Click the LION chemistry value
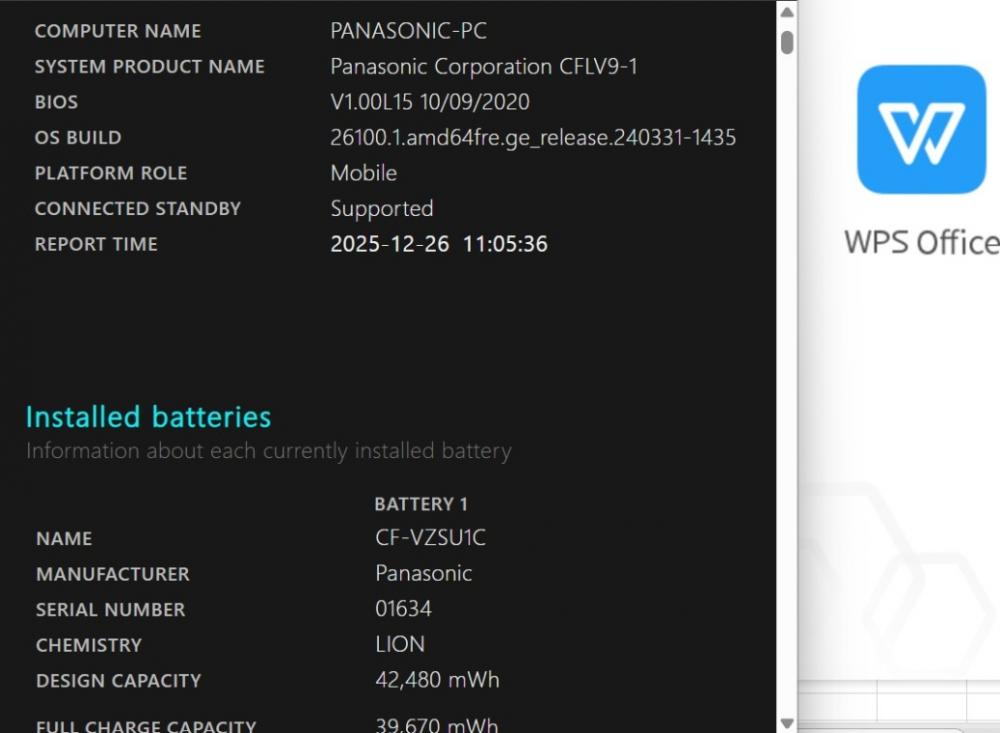This screenshot has height=733, width=1000. (400, 644)
